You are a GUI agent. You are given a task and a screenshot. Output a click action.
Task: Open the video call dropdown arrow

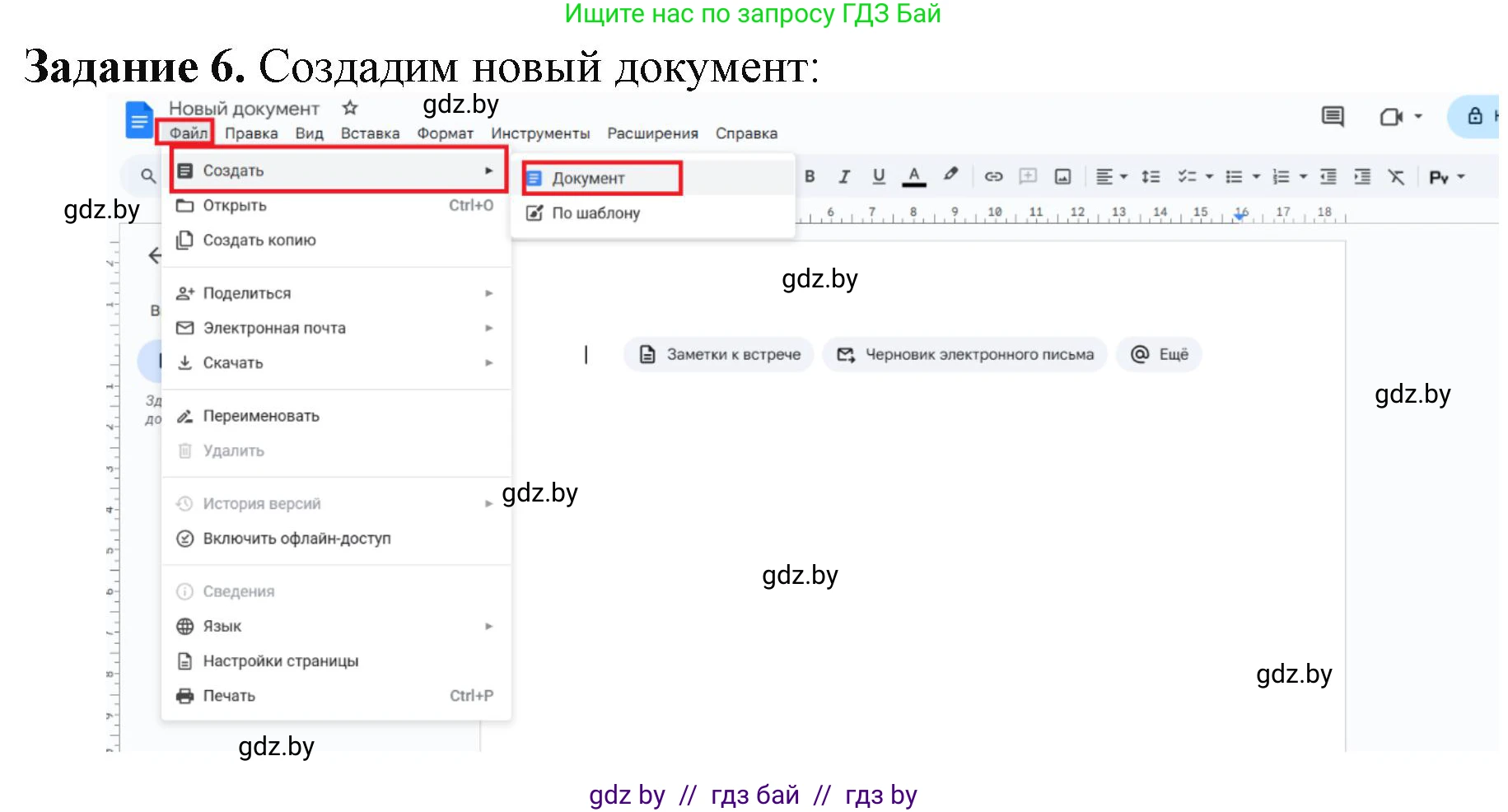click(x=1418, y=117)
